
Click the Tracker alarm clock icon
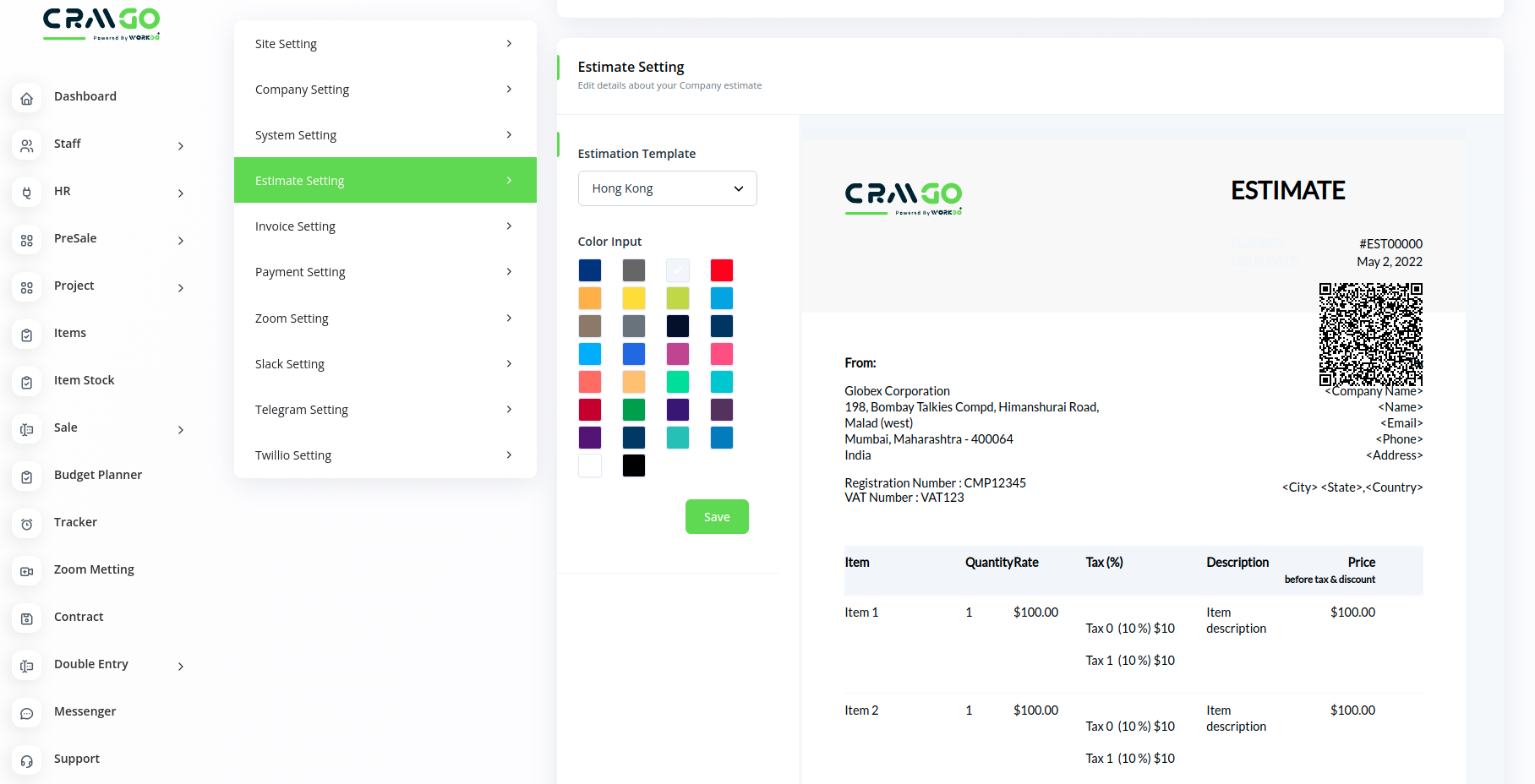coord(27,524)
